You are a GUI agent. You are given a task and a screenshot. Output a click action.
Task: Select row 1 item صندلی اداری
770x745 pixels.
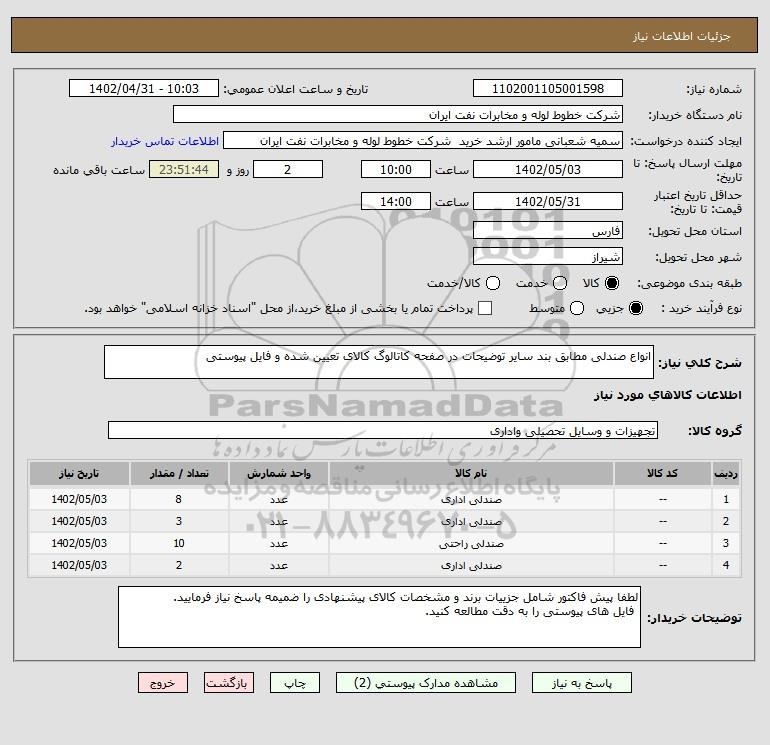[471, 499]
